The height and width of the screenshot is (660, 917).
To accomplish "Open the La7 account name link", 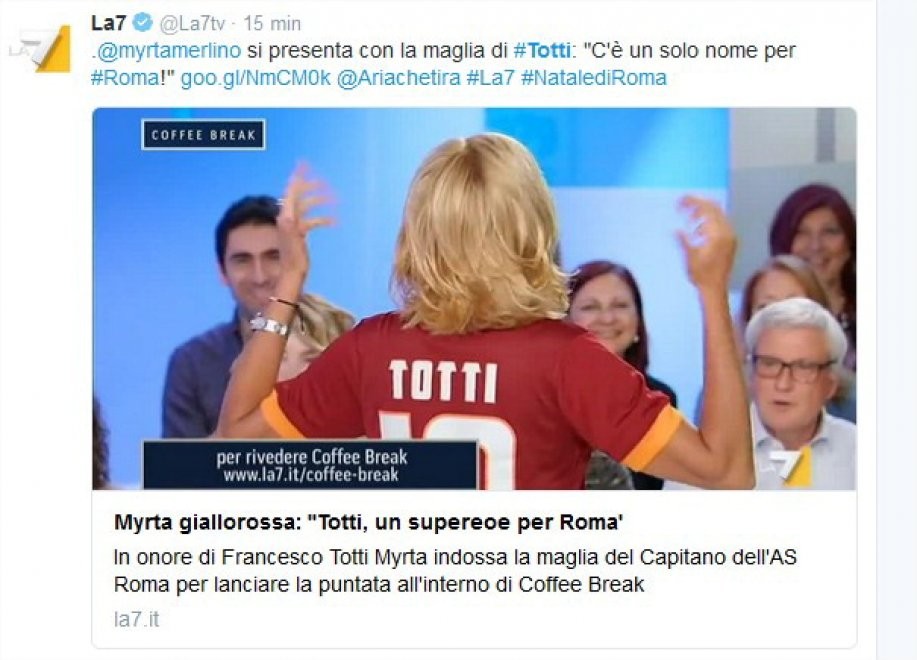I will [109, 23].
